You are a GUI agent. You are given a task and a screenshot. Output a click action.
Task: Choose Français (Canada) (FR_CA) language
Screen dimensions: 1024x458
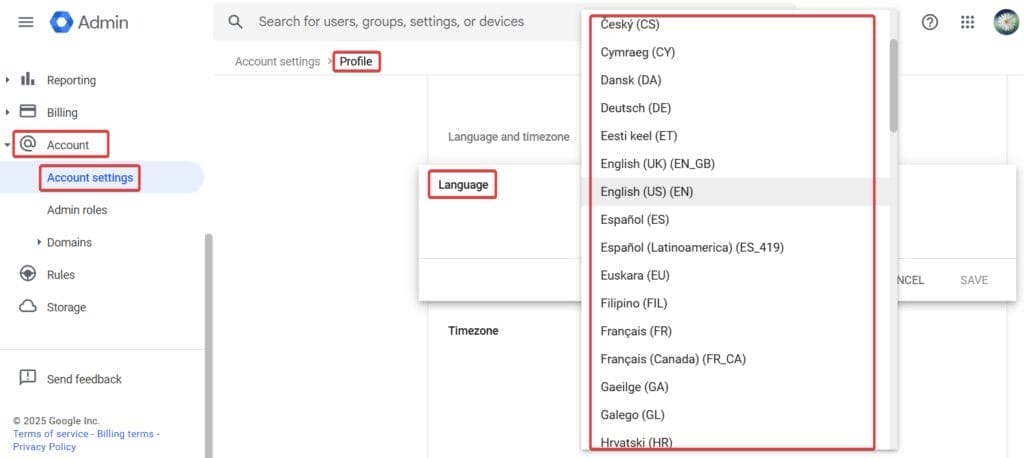point(735,359)
